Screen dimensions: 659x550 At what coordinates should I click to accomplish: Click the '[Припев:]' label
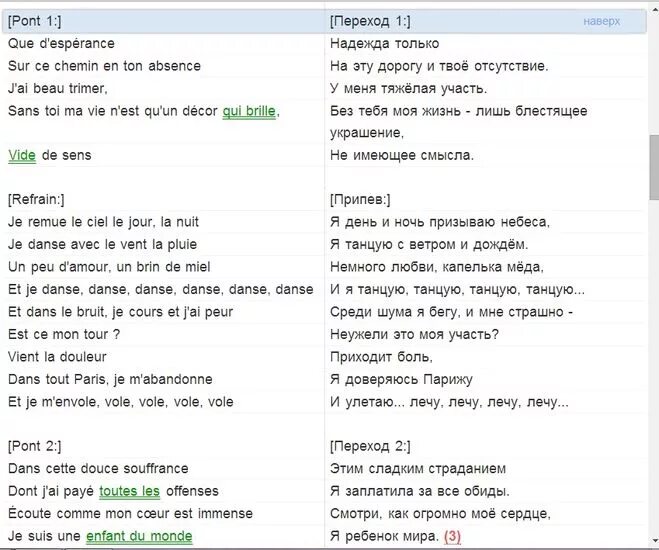(360, 199)
